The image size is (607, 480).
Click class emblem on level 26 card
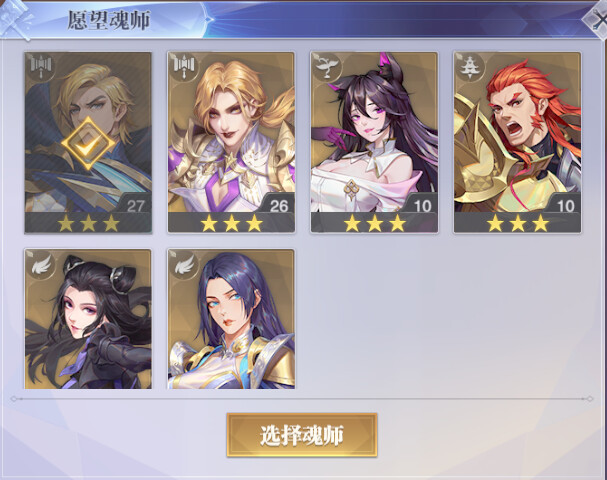(183, 67)
